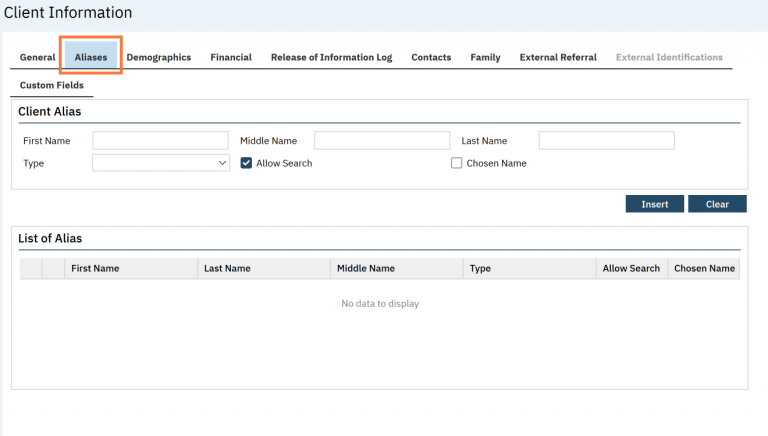The height and width of the screenshot is (436, 768).
Task: Open the General tab
Action: (x=37, y=57)
